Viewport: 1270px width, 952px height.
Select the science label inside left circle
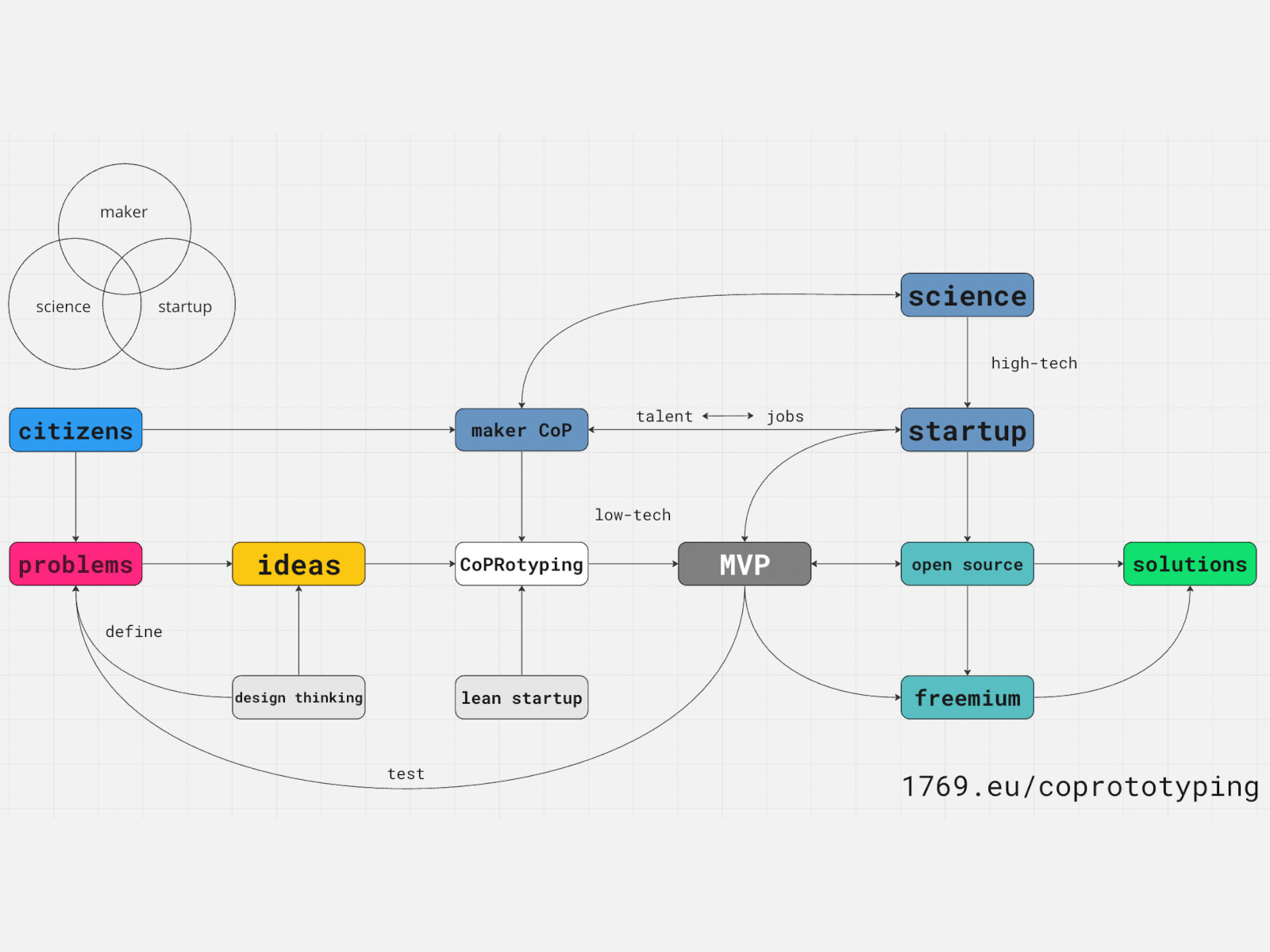[x=63, y=307]
